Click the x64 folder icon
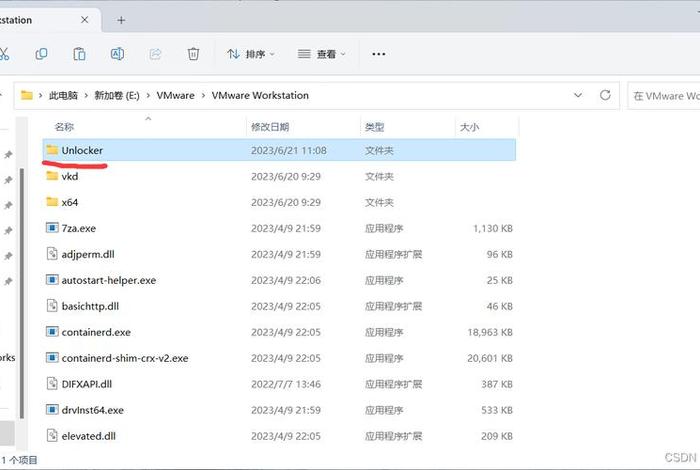Screen dimensions: 700x470 click(x=52, y=202)
